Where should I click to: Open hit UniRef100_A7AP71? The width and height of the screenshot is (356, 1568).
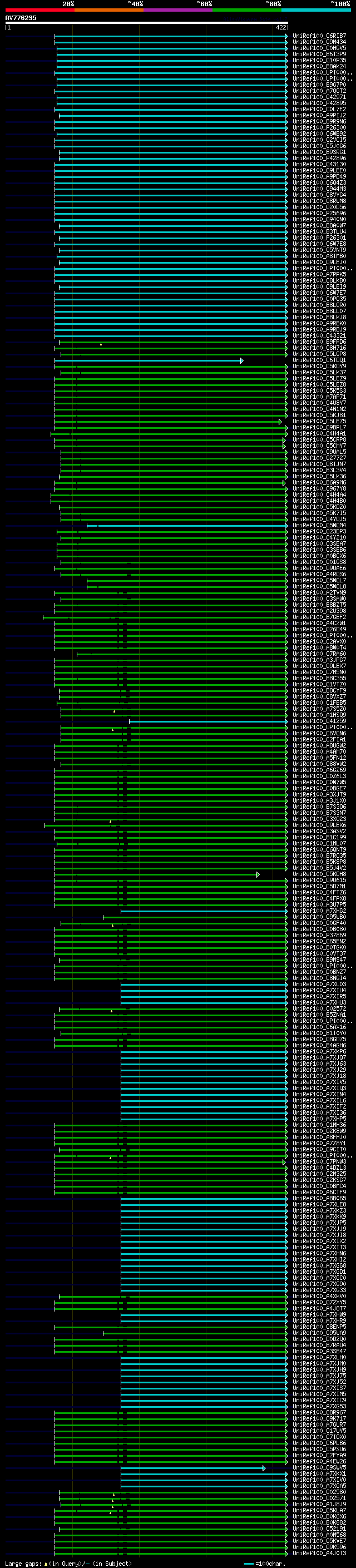[319, 397]
